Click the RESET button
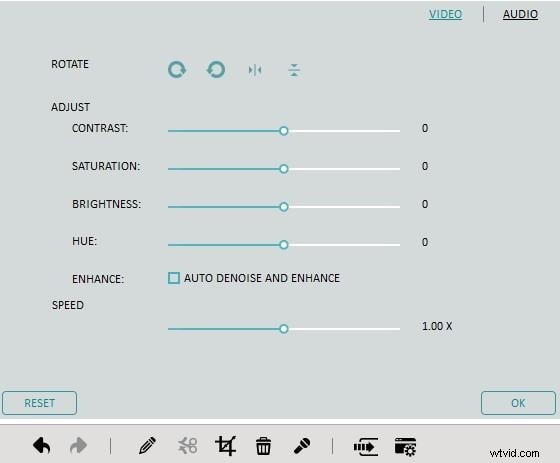 tap(39, 403)
